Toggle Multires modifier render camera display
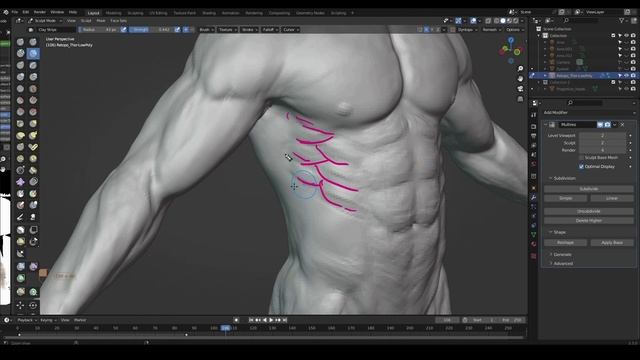The image size is (640, 360). pos(607,124)
